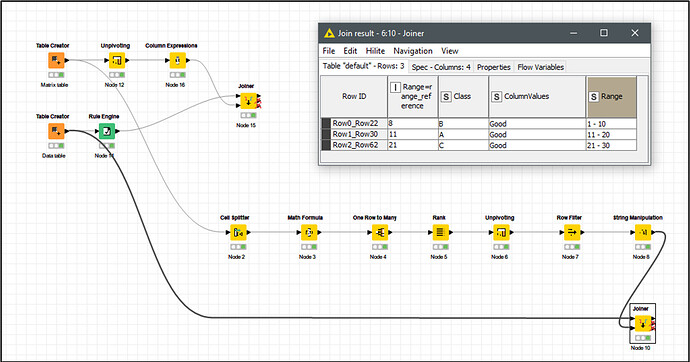
Task: Open the Hilite menu
Action: [375, 51]
